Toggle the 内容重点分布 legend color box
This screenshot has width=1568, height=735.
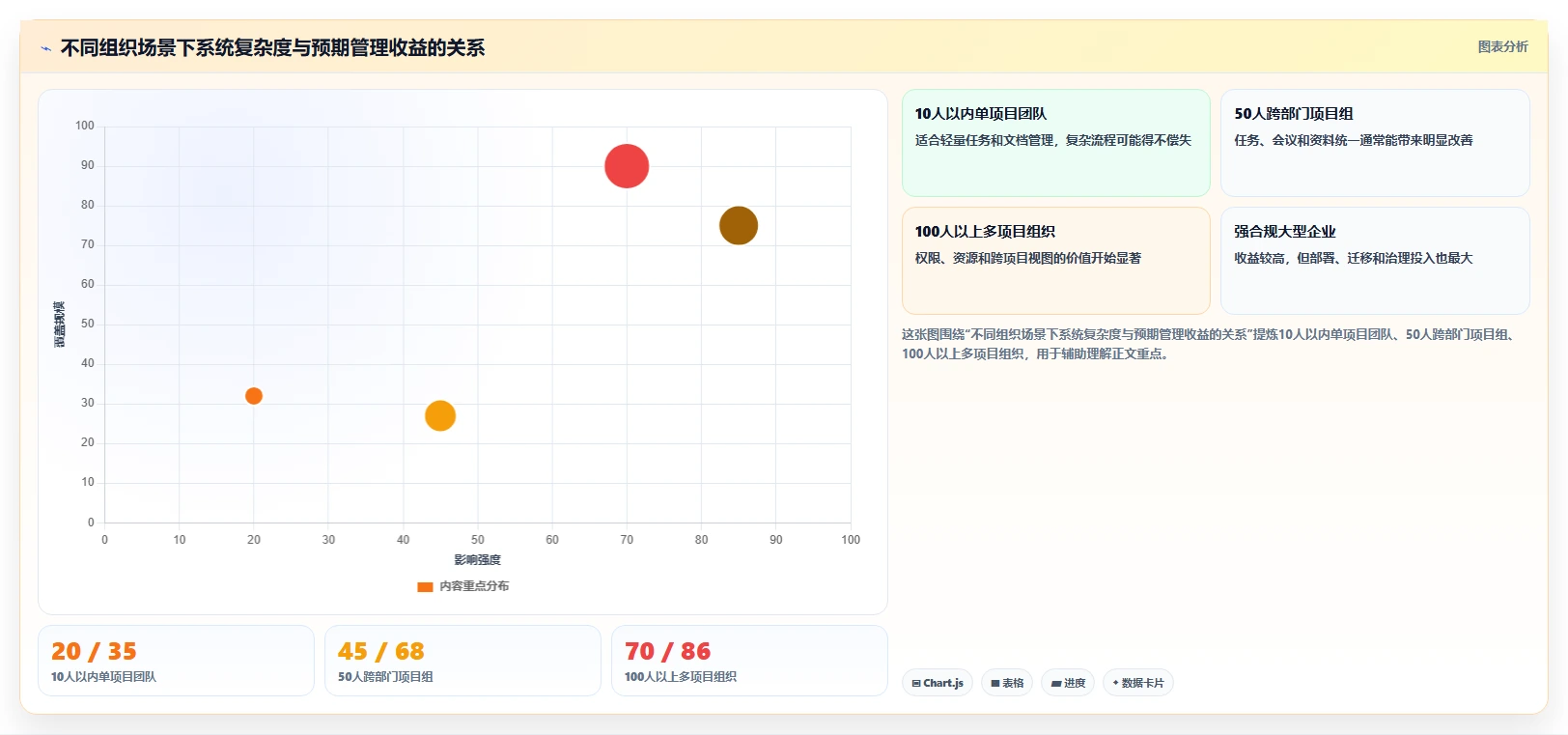pos(425,586)
